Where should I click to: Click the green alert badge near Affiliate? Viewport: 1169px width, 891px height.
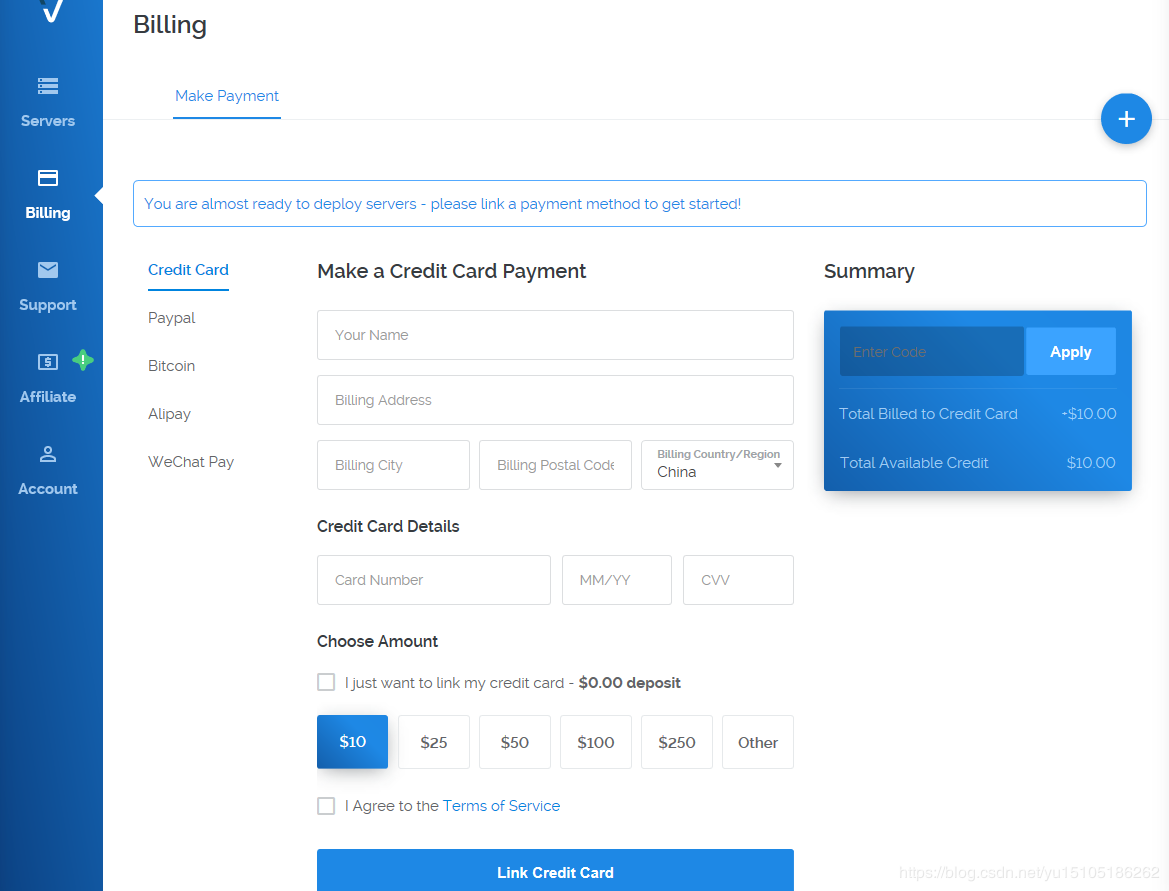point(83,361)
